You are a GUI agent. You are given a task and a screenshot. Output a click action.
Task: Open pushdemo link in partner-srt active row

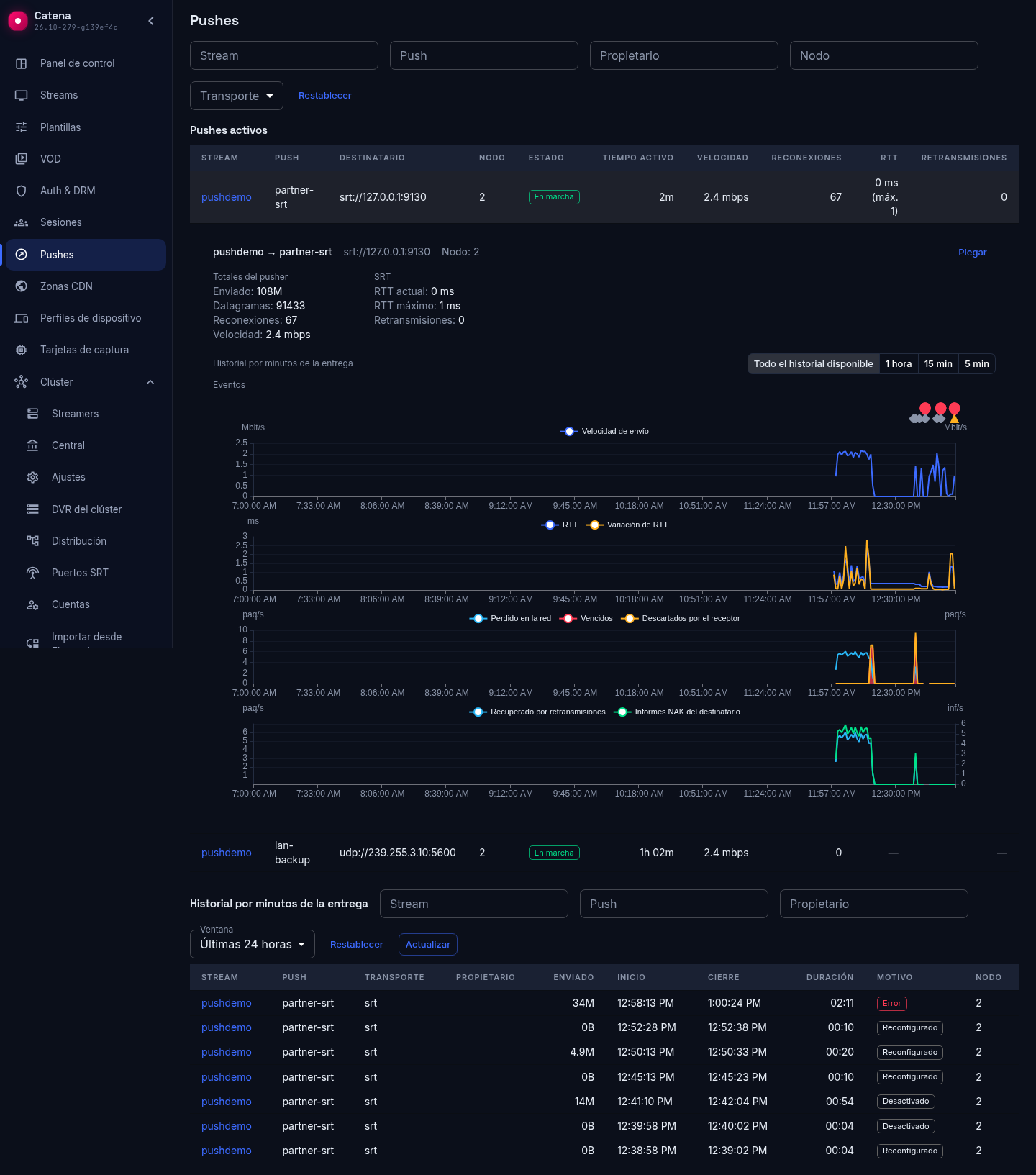(x=227, y=197)
